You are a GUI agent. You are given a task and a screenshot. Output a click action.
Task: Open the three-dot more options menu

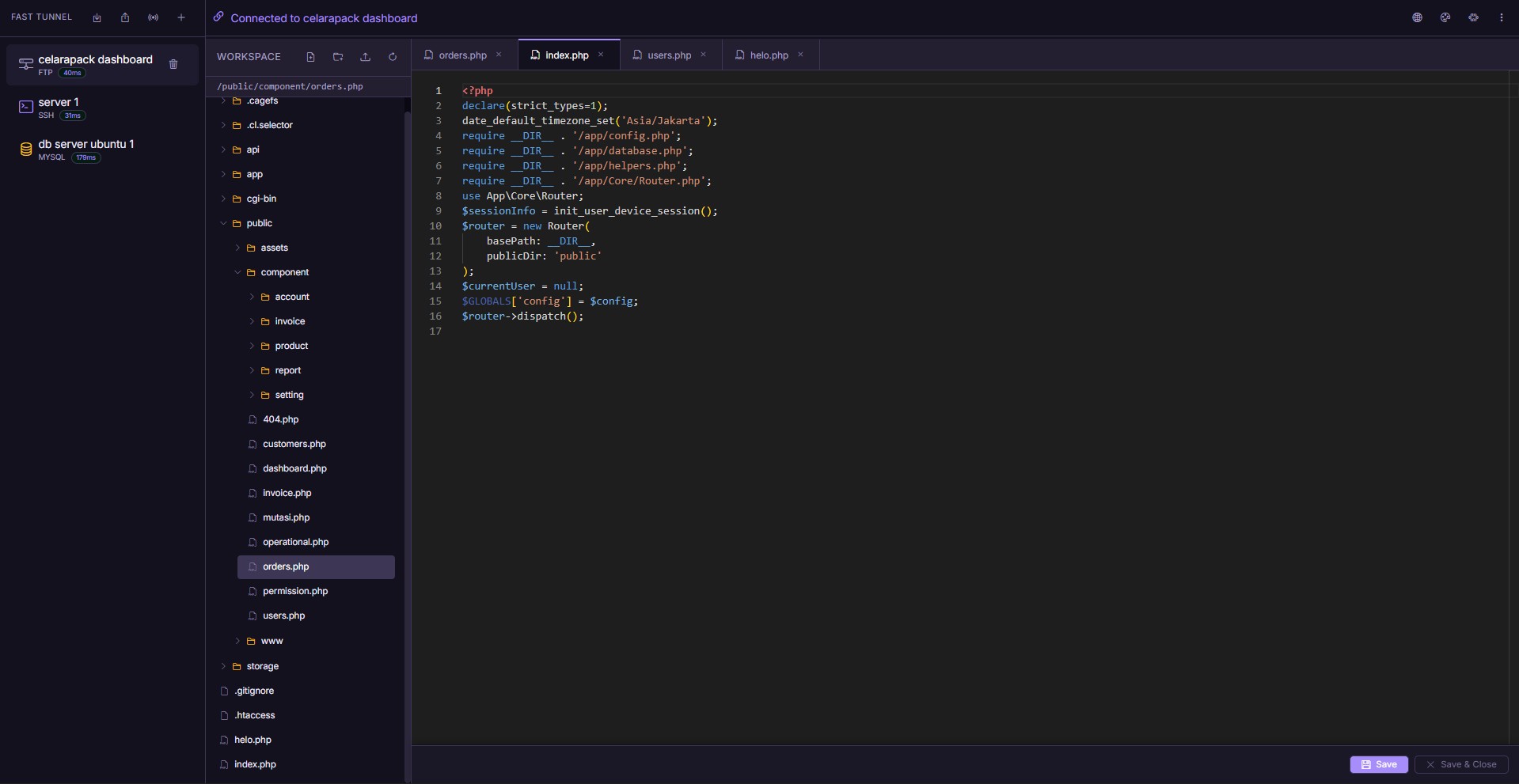[x=1502, y=17]
